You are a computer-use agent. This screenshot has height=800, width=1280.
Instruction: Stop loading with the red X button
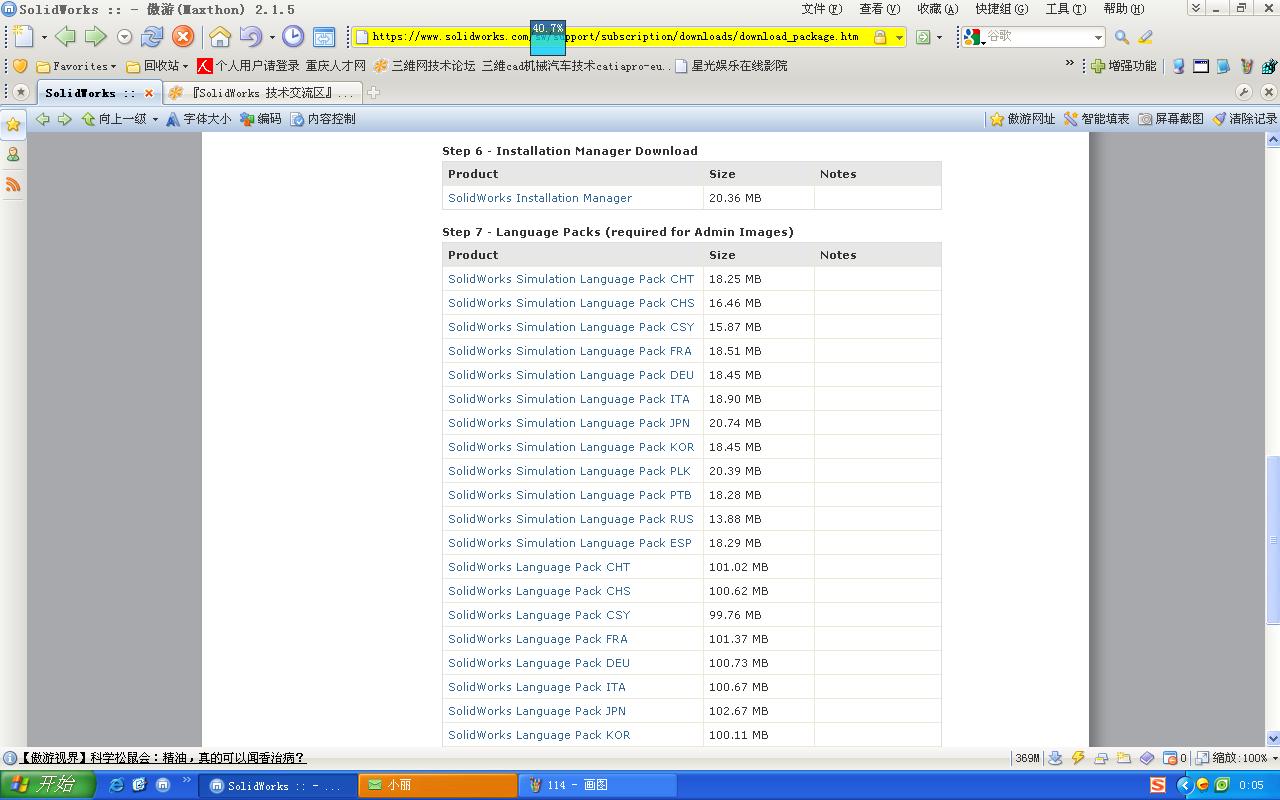tap(182, 37)
